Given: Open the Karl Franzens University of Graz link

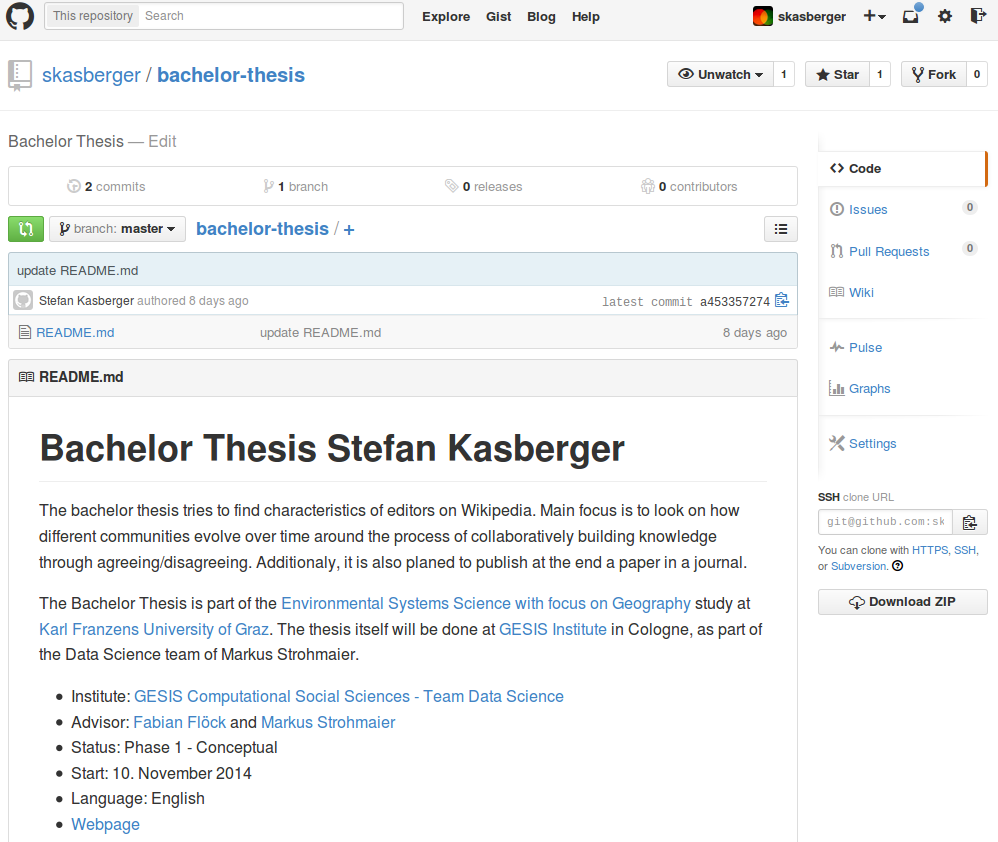Looking at the screenshot, I should click(x=154, y=629).
